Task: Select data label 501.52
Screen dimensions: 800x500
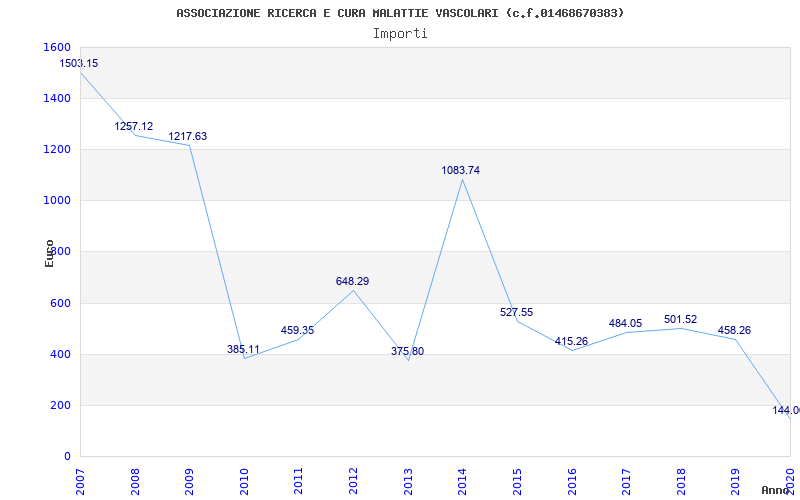Action: 681,319
